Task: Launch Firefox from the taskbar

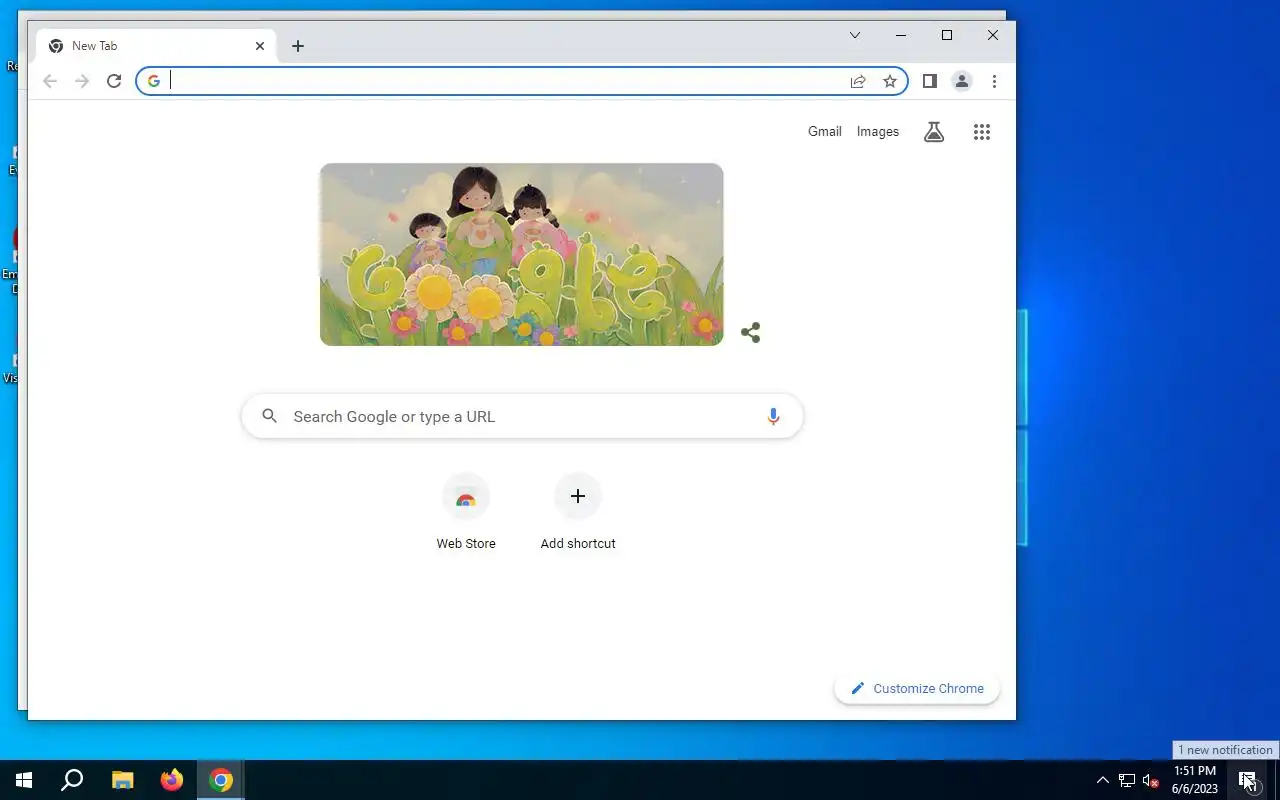Action: coord(172,780)
